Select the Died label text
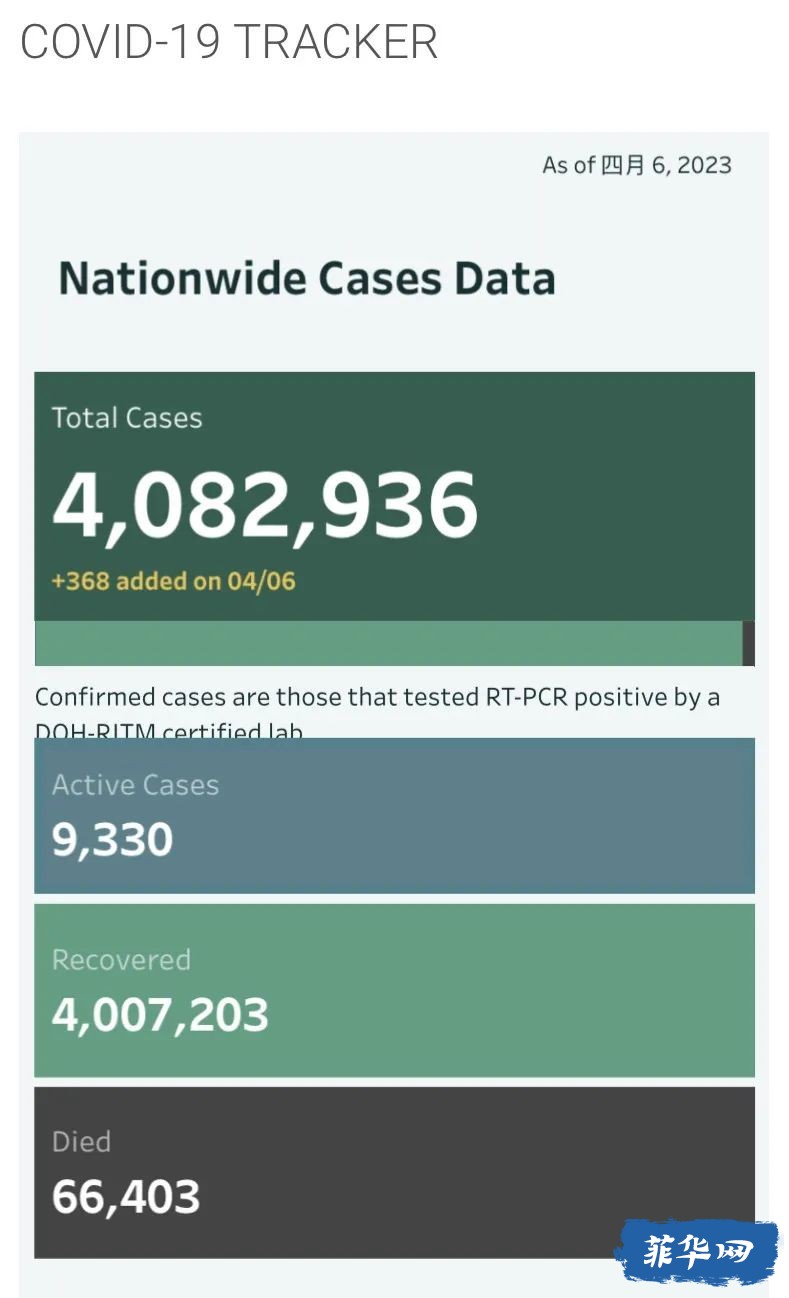 tap(81, 1142)
